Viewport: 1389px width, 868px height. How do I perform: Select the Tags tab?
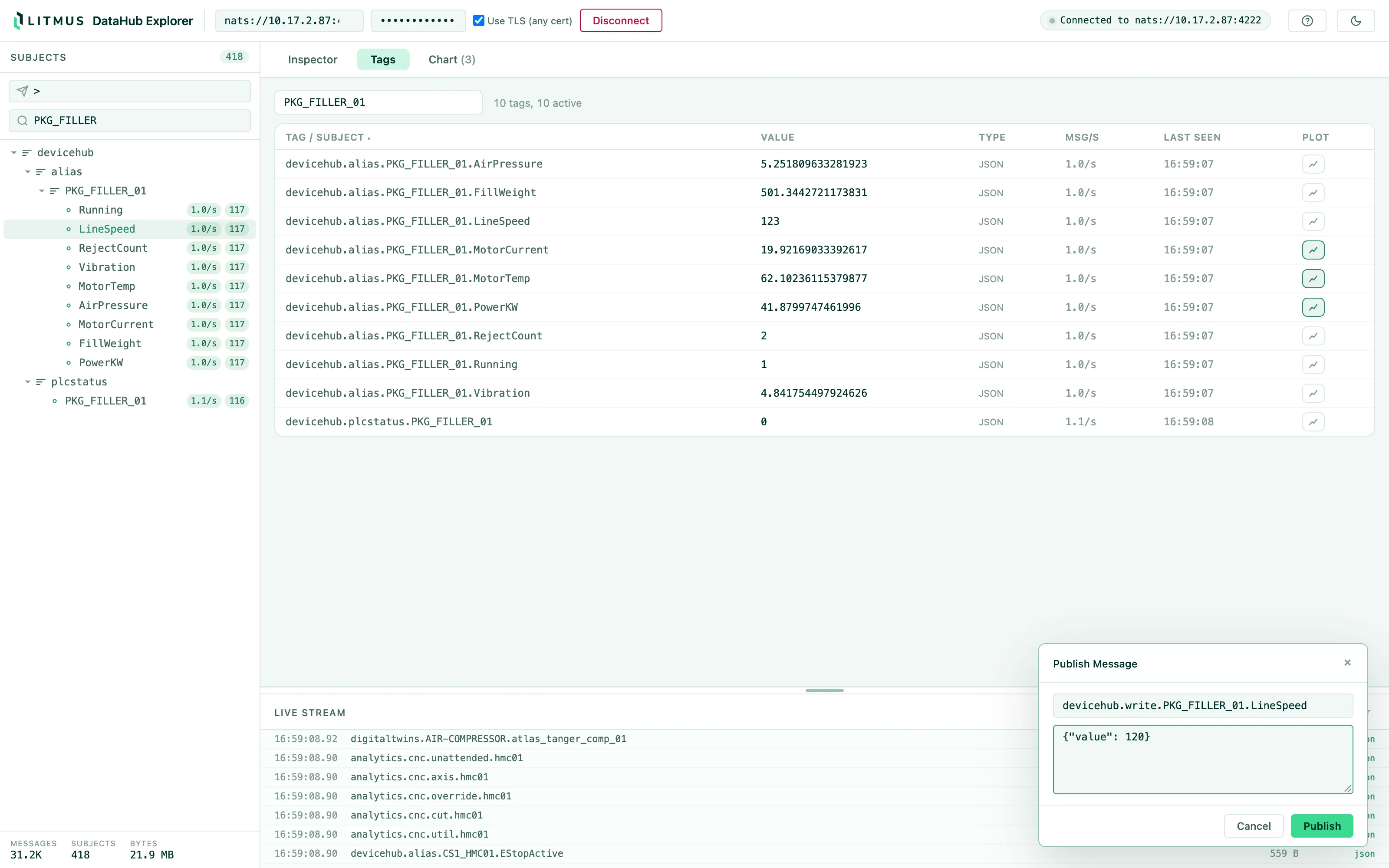click(383, 60)
